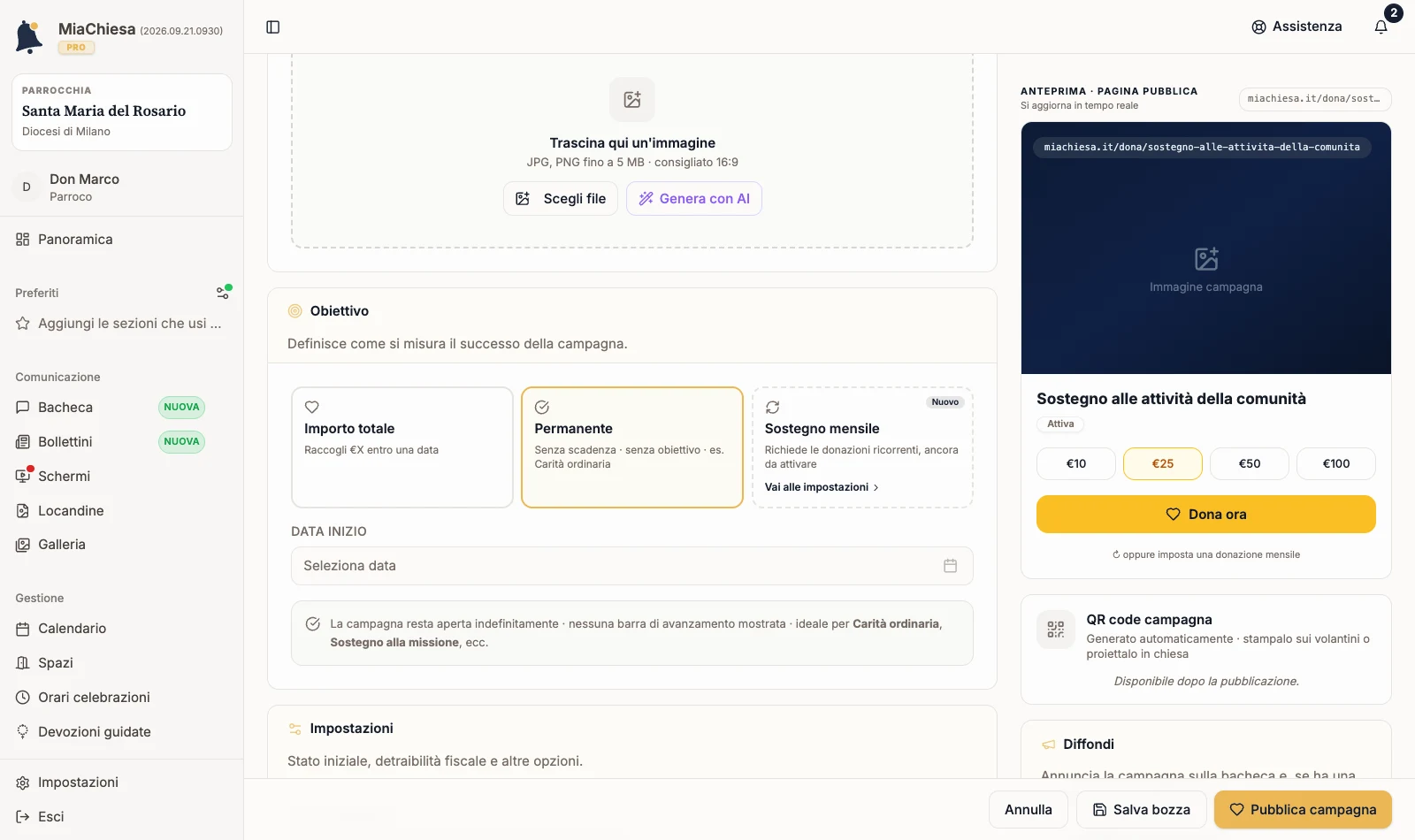
Task: Click the Esci logout icon
Action: (23, 817)
